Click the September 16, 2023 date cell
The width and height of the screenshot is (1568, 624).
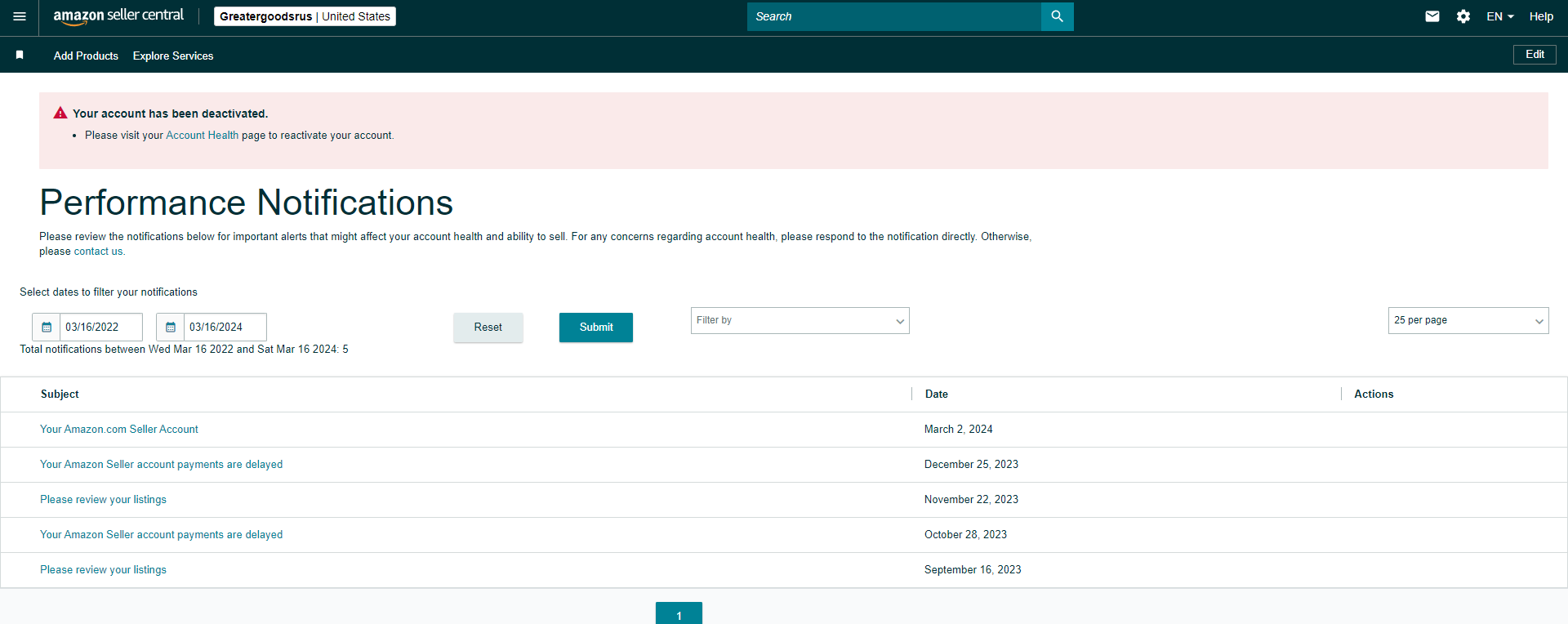pos(973,569)
